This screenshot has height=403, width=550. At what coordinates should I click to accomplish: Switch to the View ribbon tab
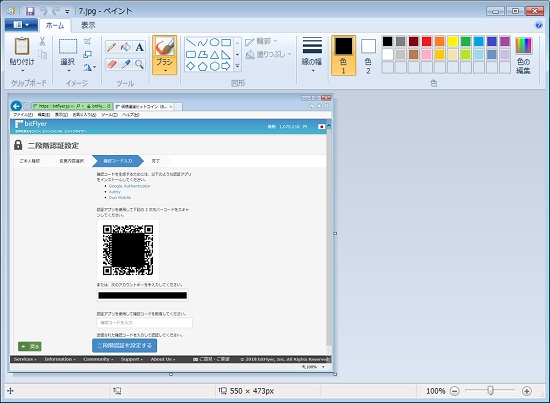click(x=88, y=25)
